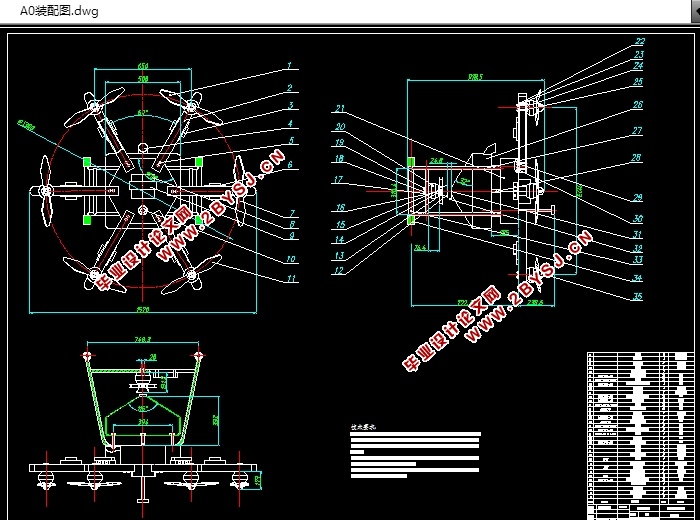Select part callout number 17
The height and width of the screenshot is (520, 700).
(x=338, y=179)
